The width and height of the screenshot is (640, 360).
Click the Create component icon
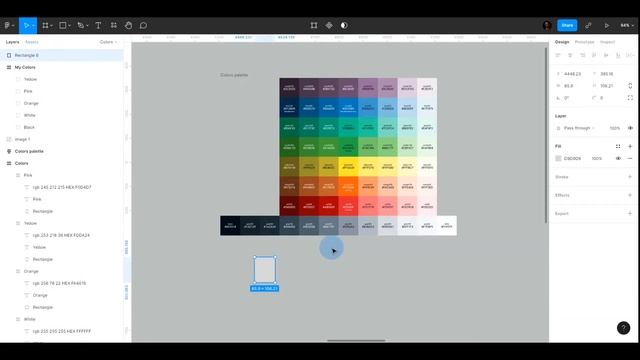click(329, 25)
